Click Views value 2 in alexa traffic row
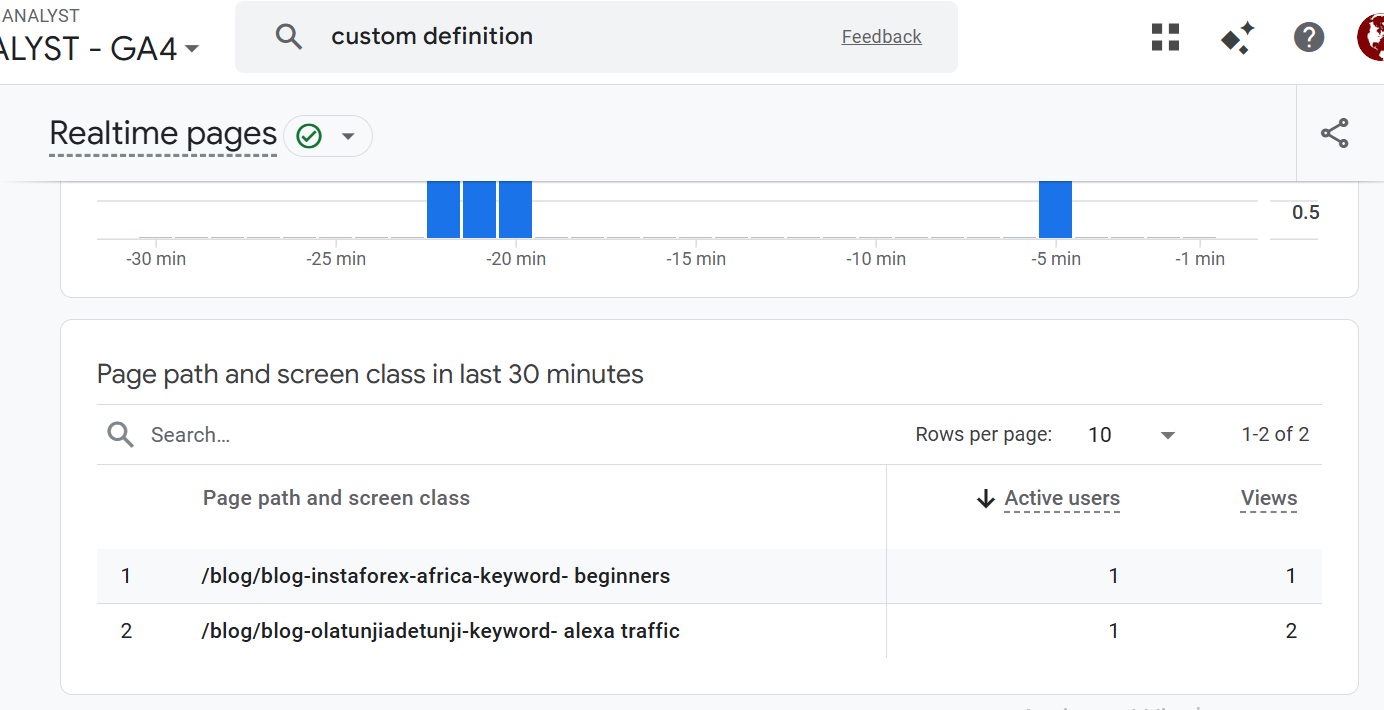Image resolution: width=1384 pixels, height=710 pixels. (1291, 631)
